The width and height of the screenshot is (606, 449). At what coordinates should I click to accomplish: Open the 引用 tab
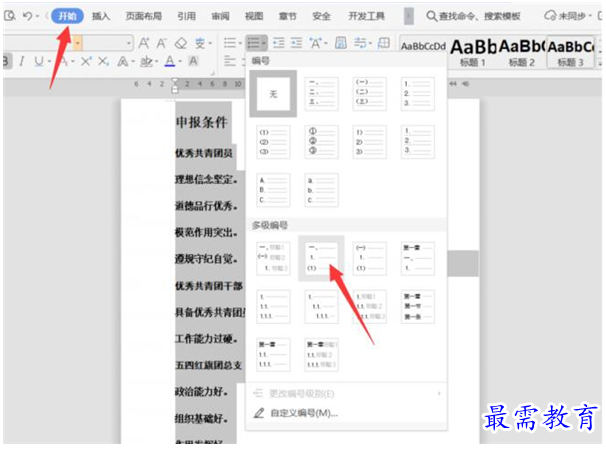point(186,16)
